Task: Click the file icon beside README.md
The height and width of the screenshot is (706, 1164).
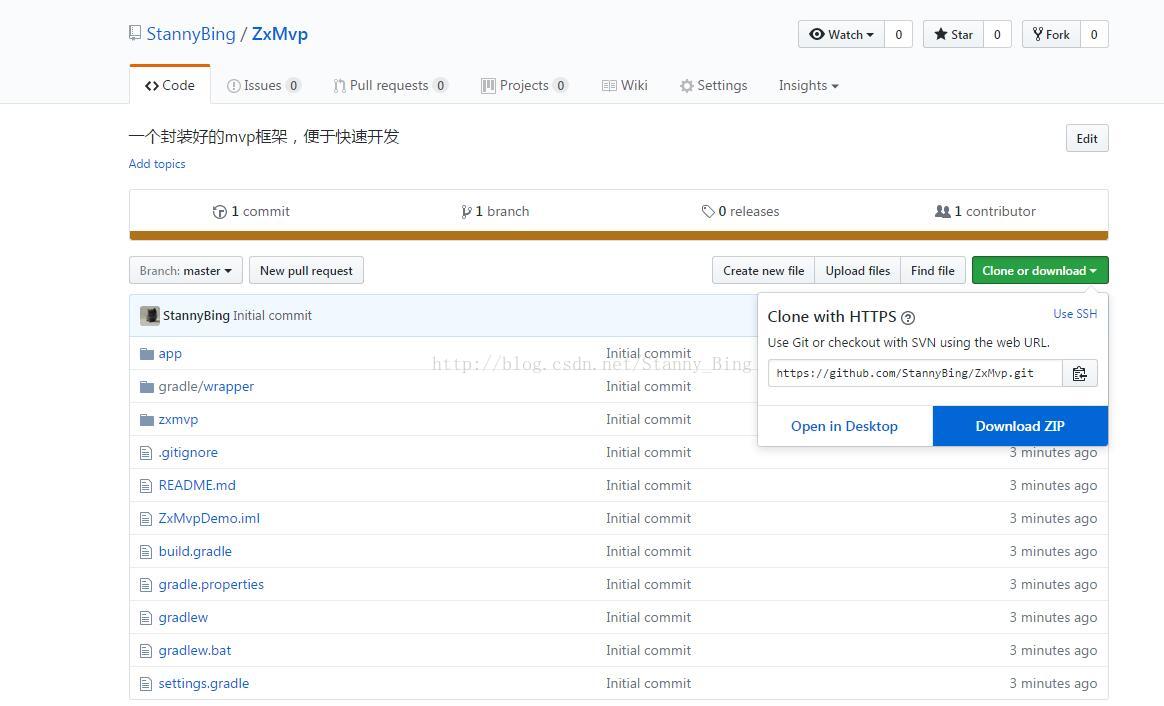Action: [x=146, y=486]
